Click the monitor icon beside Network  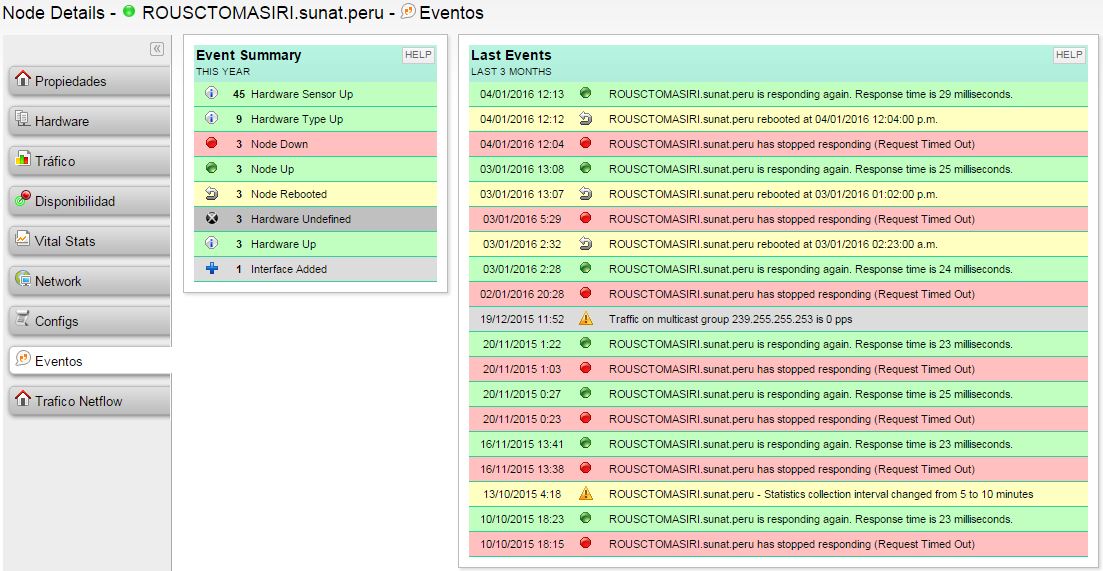pyautogui.click(x=23, y=279)
